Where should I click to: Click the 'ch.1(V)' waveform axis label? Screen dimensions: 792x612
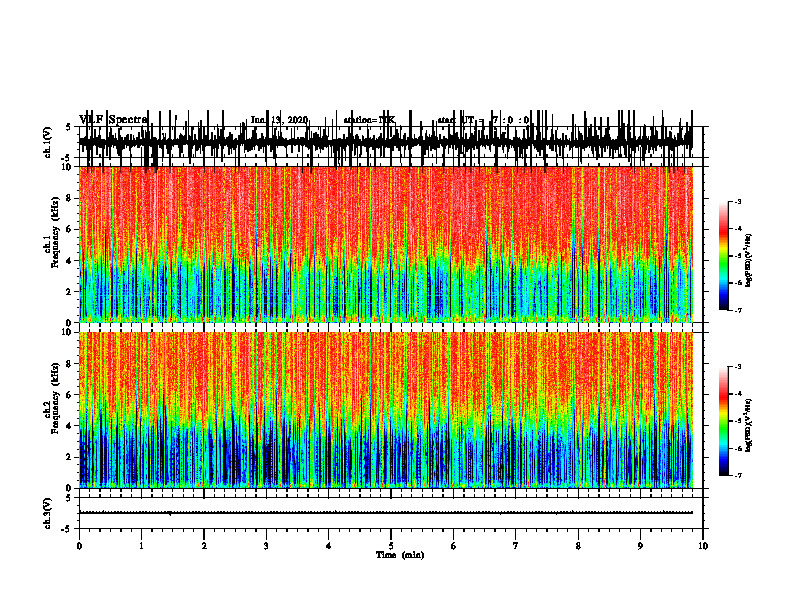[47, 143]
